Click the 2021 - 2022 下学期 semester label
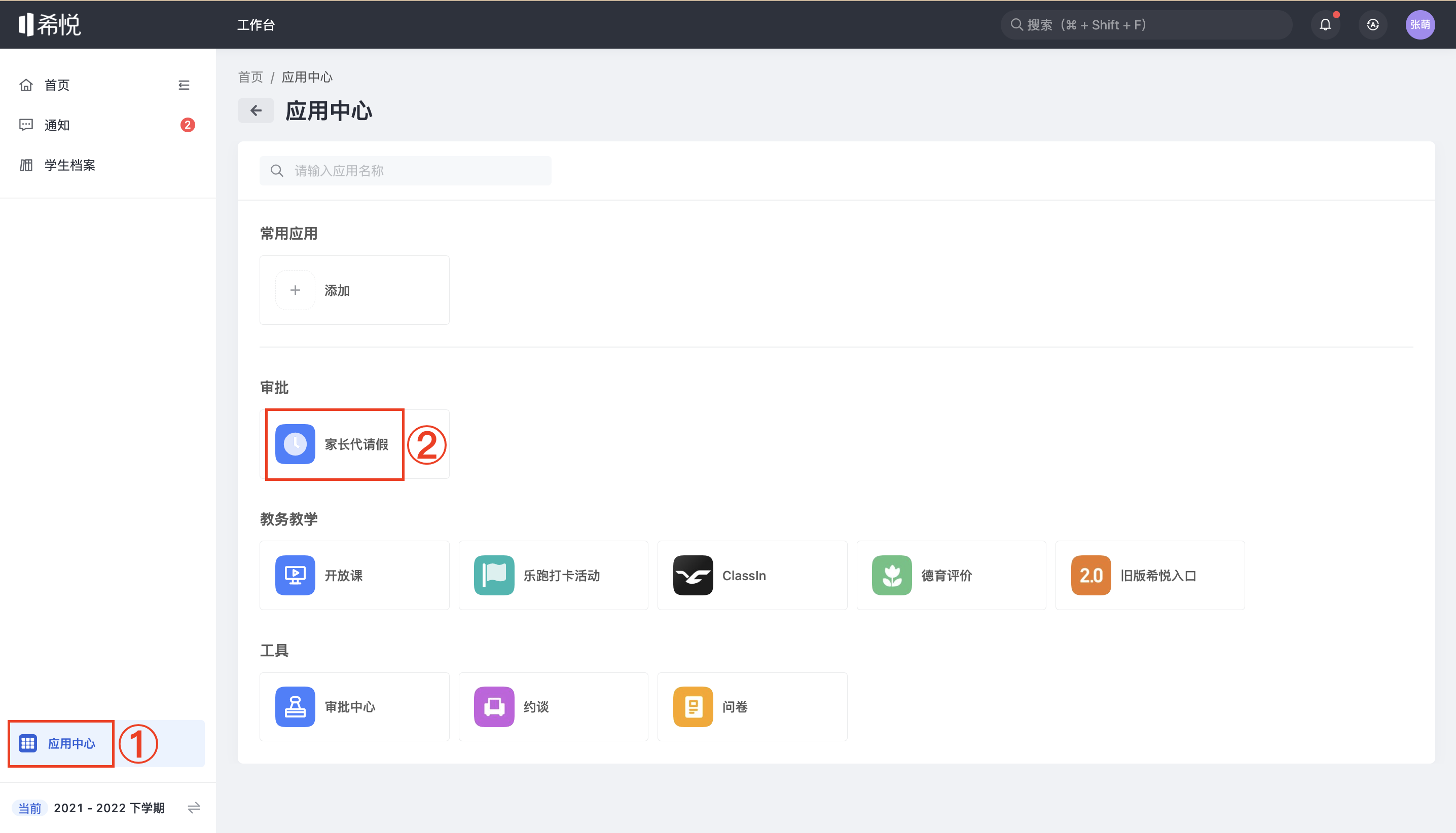Image resolution: width=1456 pixels, height=833 pixels. click(x=110, y=807)
